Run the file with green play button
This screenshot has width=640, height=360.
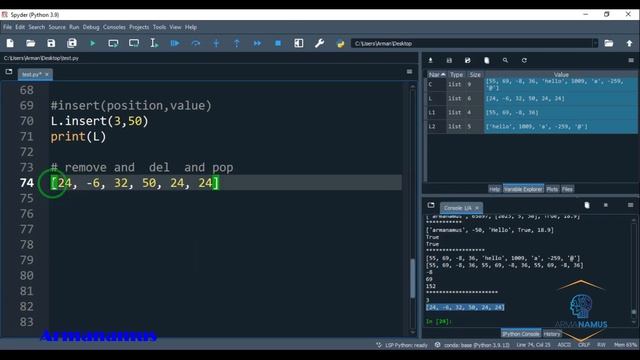coord(93,43)
